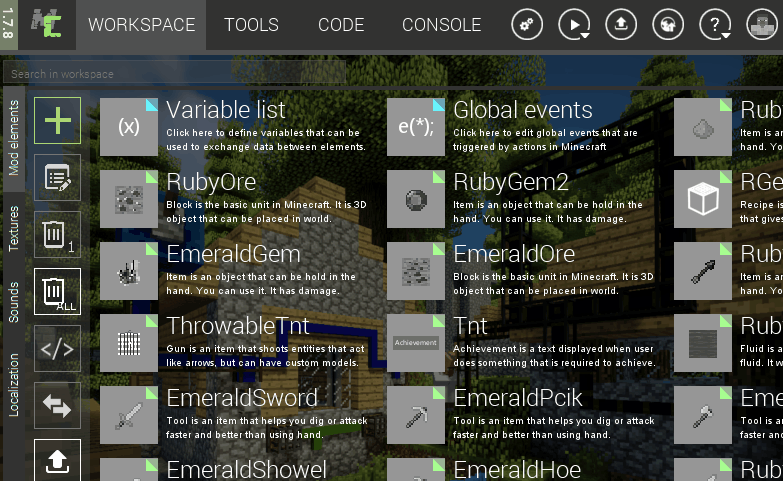Click the delete one element trash icon
783x481 pixels.
[57, 234]
